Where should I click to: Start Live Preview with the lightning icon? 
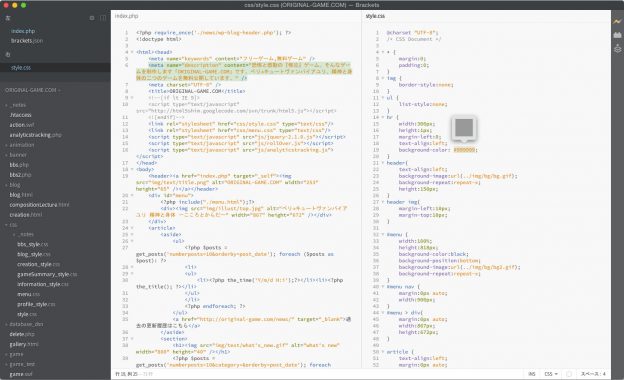(617, 21)
